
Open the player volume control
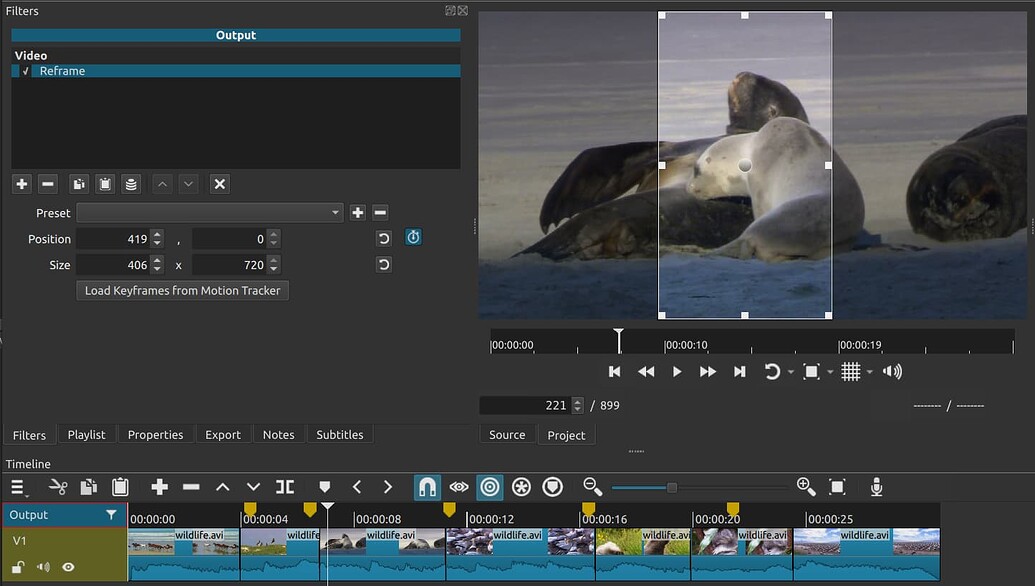(x=892, y=372)
